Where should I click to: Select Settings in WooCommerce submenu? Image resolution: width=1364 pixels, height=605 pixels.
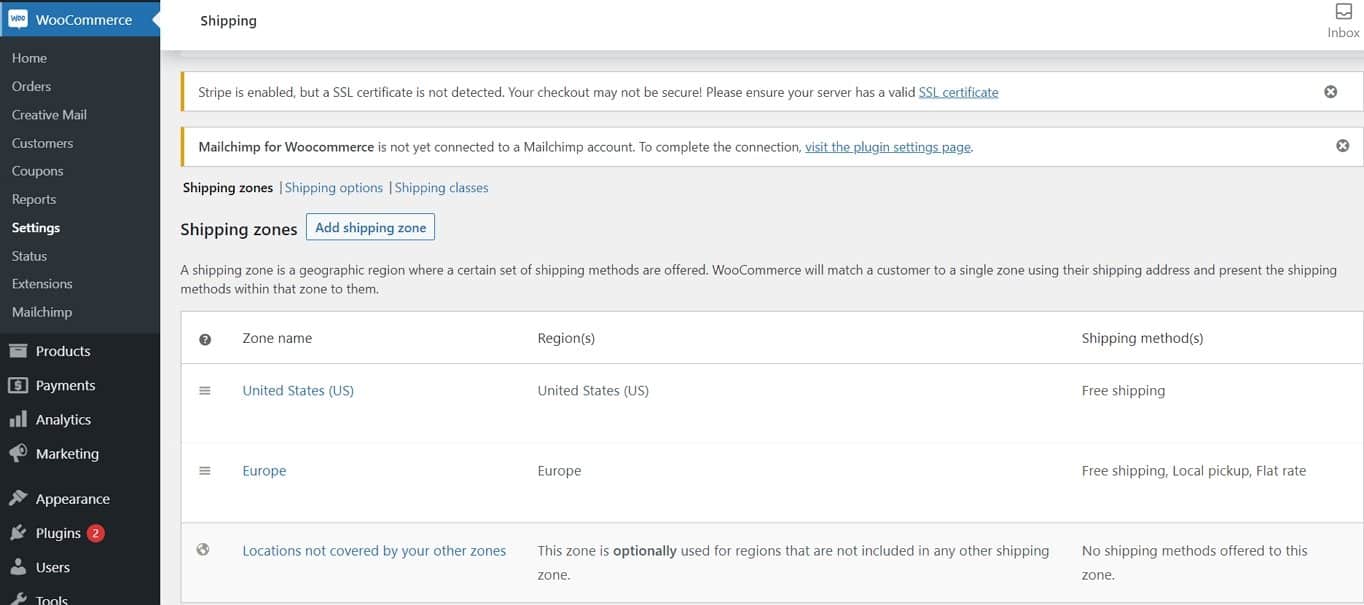36,227
